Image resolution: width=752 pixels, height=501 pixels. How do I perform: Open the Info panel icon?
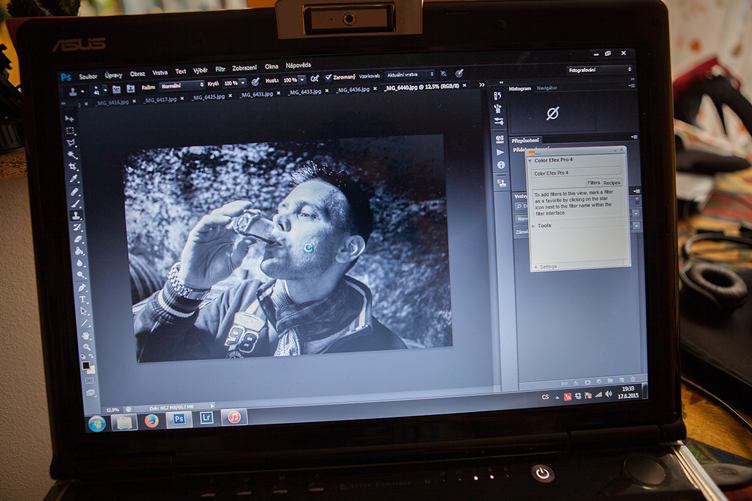coord(501,165)
